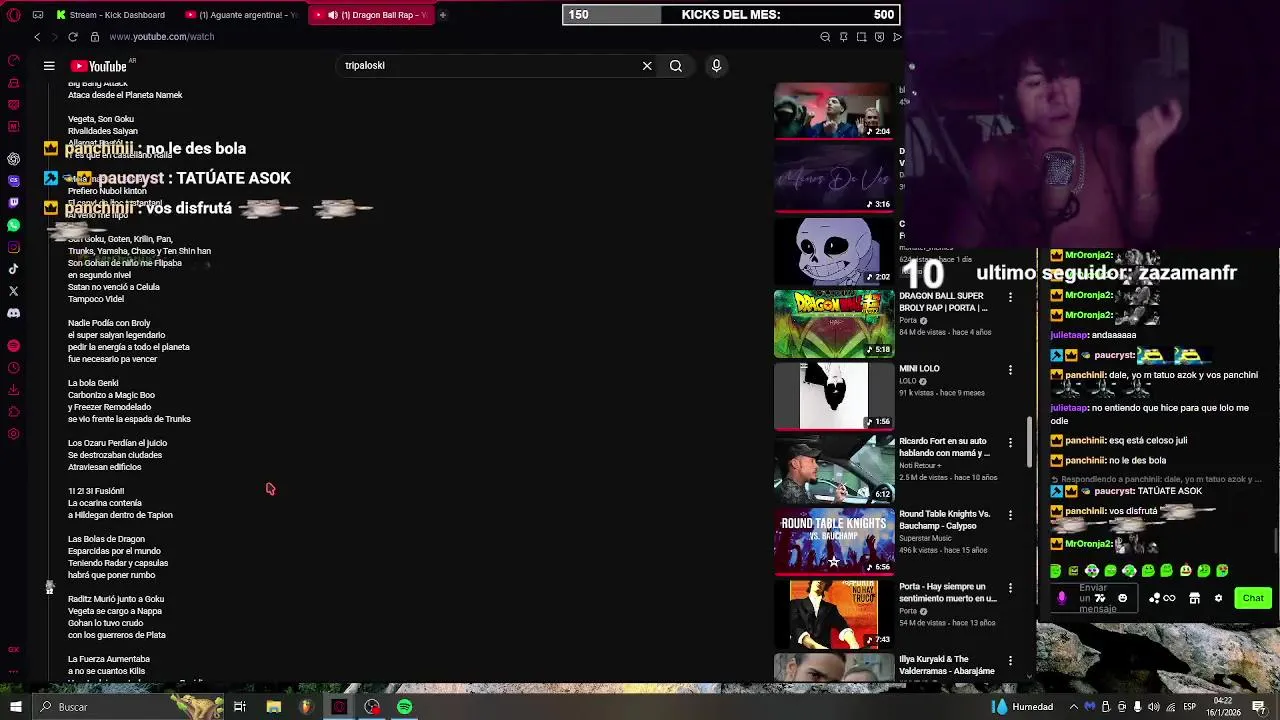The width and height of the screenshot is (1280, 720).
Task: Open Noti Retour + channel link
Action: click(920, 465)
